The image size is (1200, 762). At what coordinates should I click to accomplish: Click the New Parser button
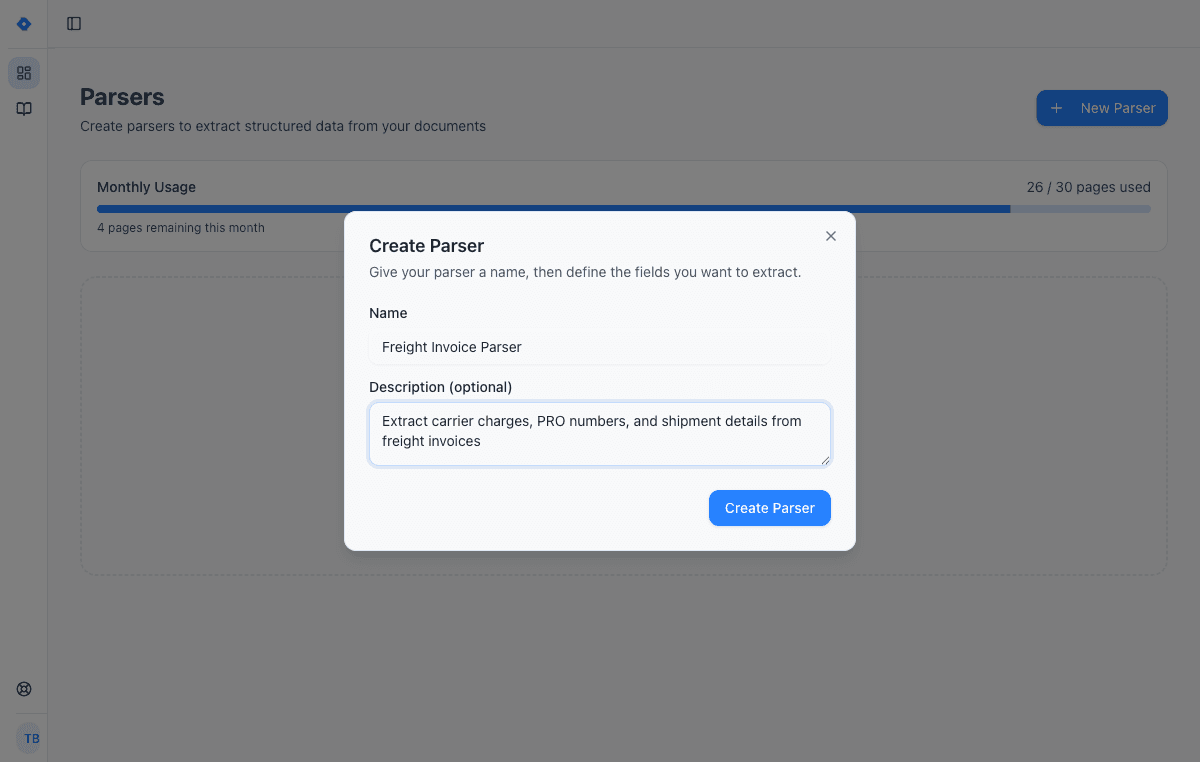tap(1102, 107)
